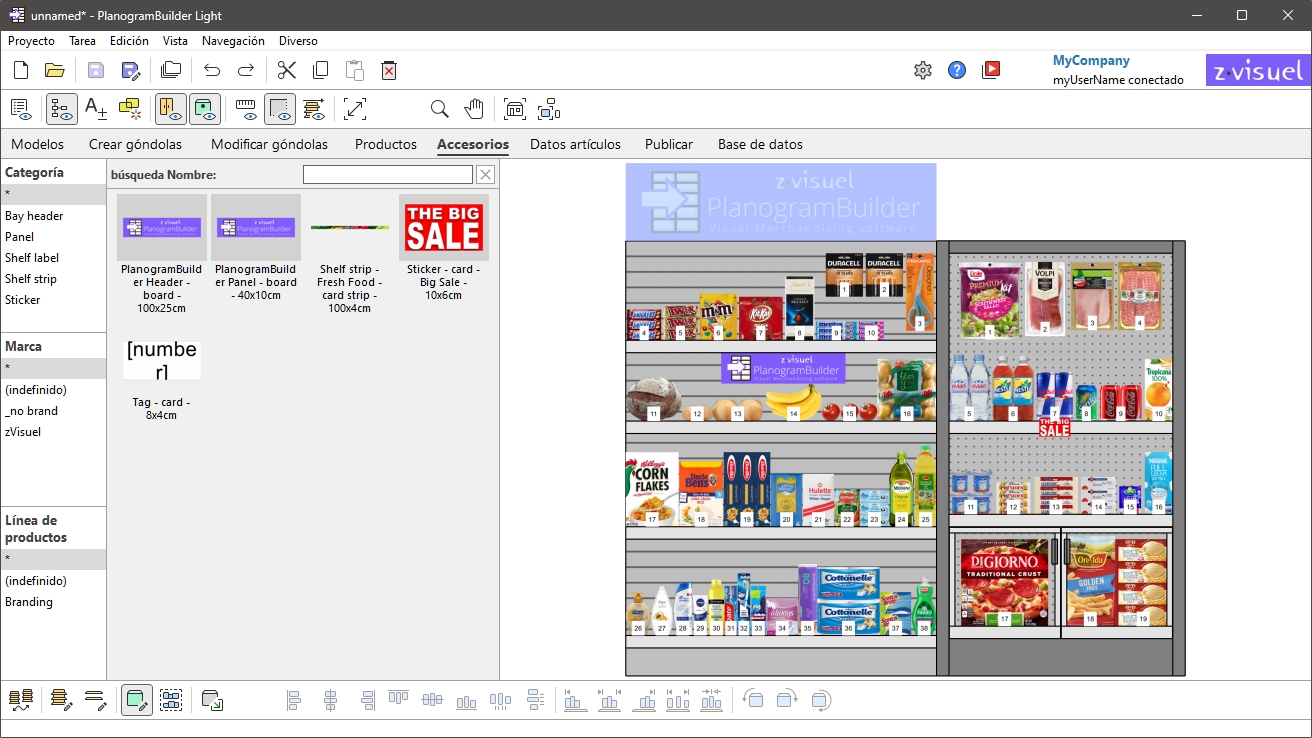The width and height of the screenshot is (1312, 738).
Task: Click the text size A± icon
Action: [96, 109]
